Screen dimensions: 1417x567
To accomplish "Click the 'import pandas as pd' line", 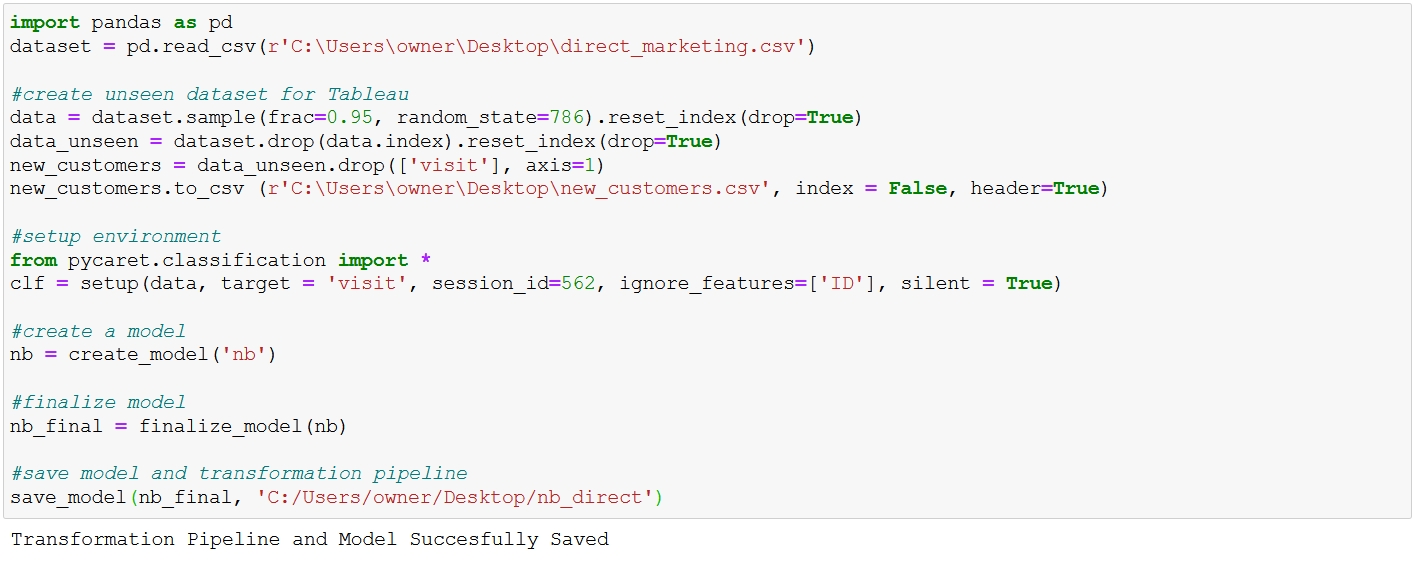I will tap(121, 22).
